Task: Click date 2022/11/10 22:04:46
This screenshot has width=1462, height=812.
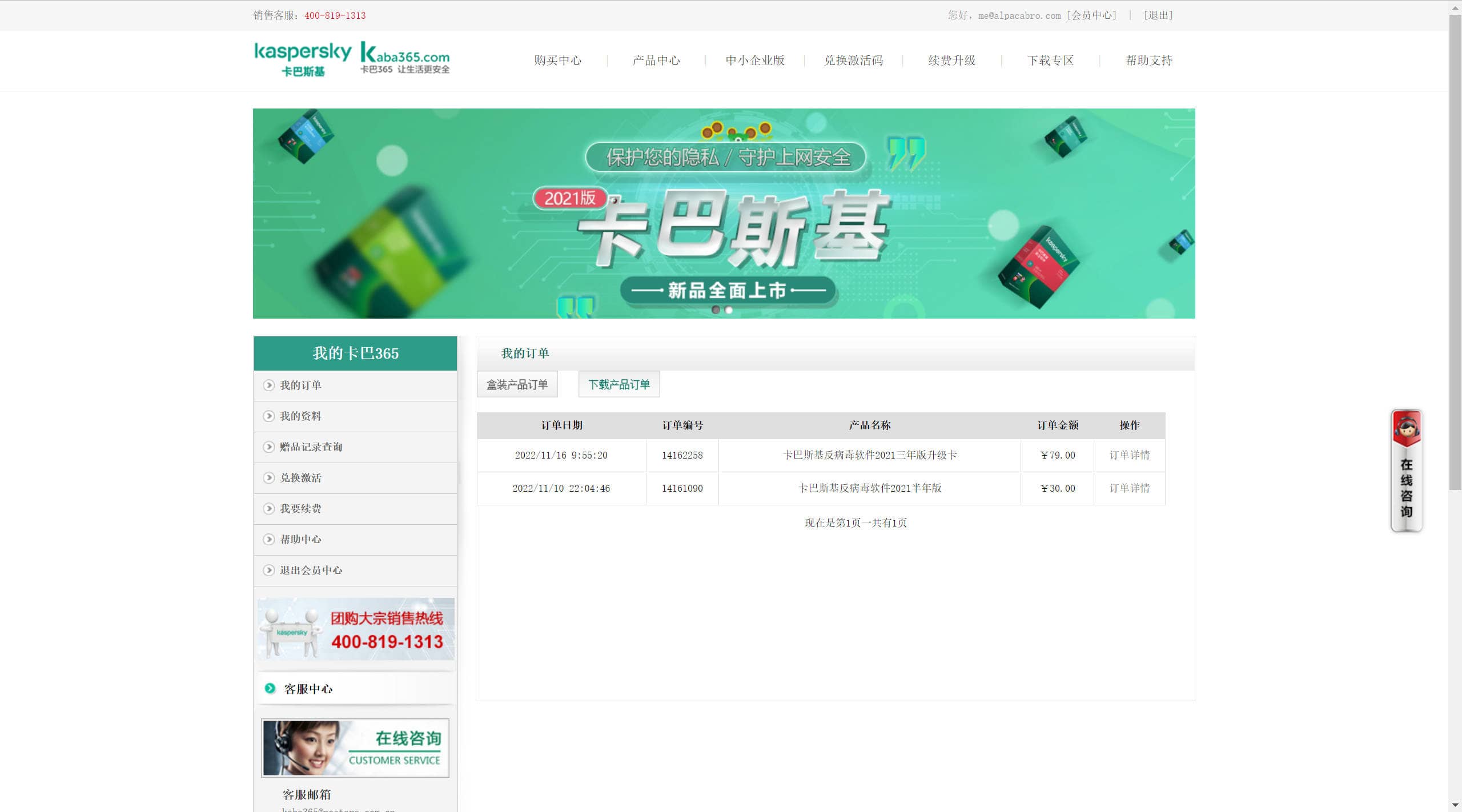Action: tap(561, 488)
